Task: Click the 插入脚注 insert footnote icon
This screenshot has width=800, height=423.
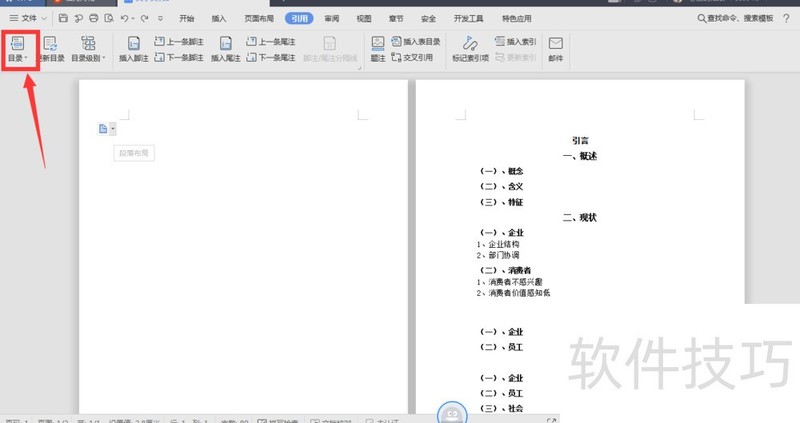Action: (133, 43)
